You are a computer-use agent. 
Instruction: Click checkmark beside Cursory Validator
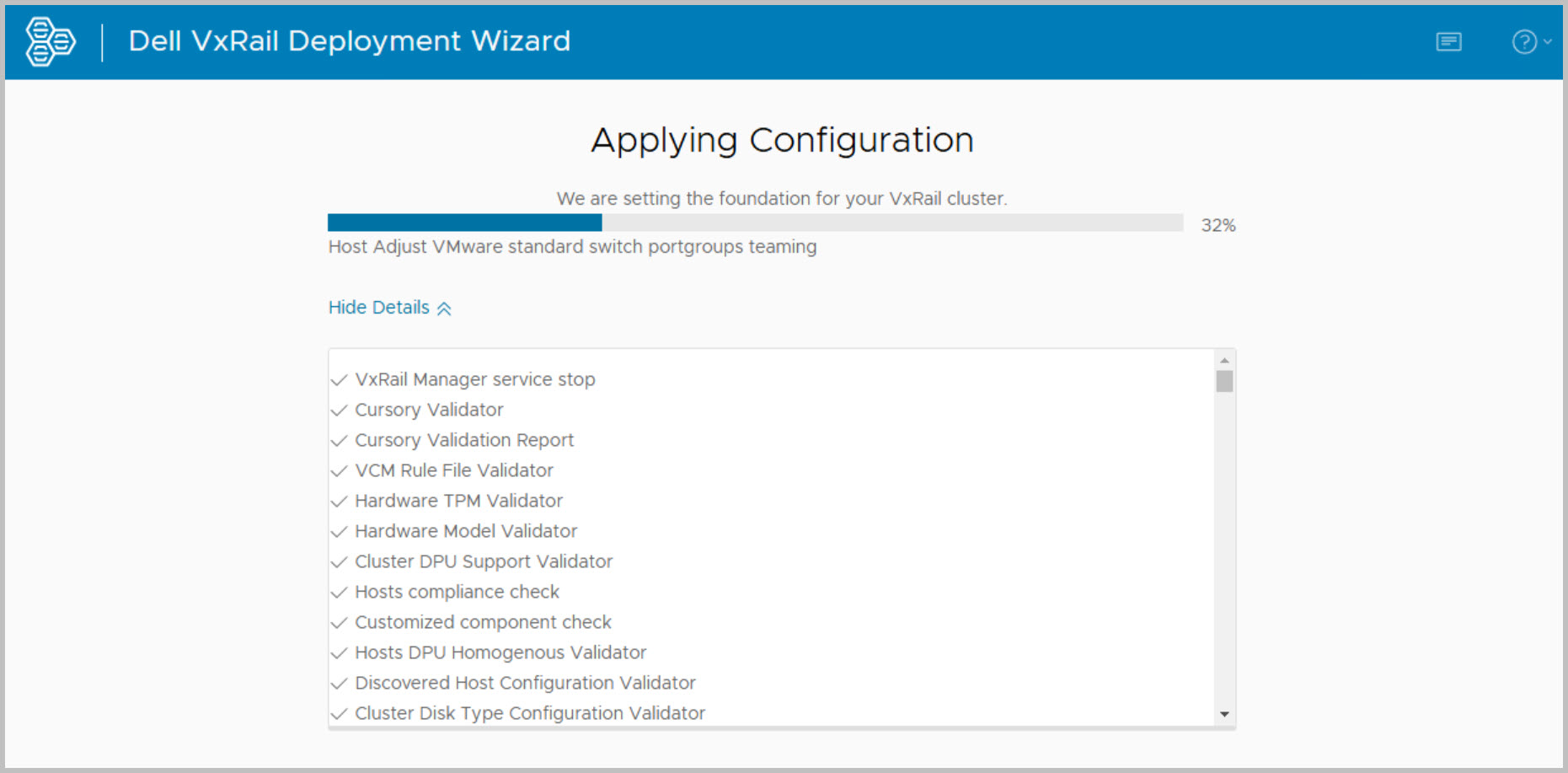pyautogui.click(x=340, y=411)
